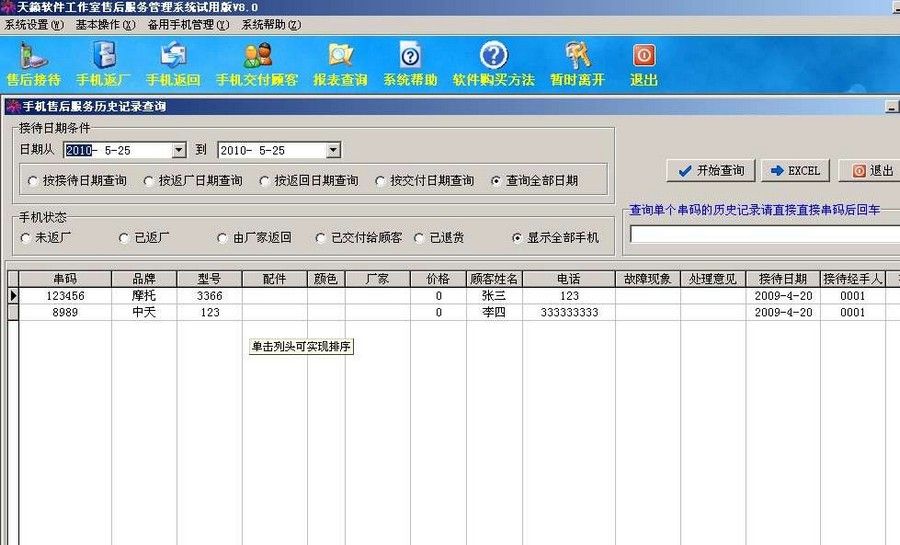Click serial cell 123456
Image resolution: width=900 pixels, height=545 pixels.
point(65,296)
